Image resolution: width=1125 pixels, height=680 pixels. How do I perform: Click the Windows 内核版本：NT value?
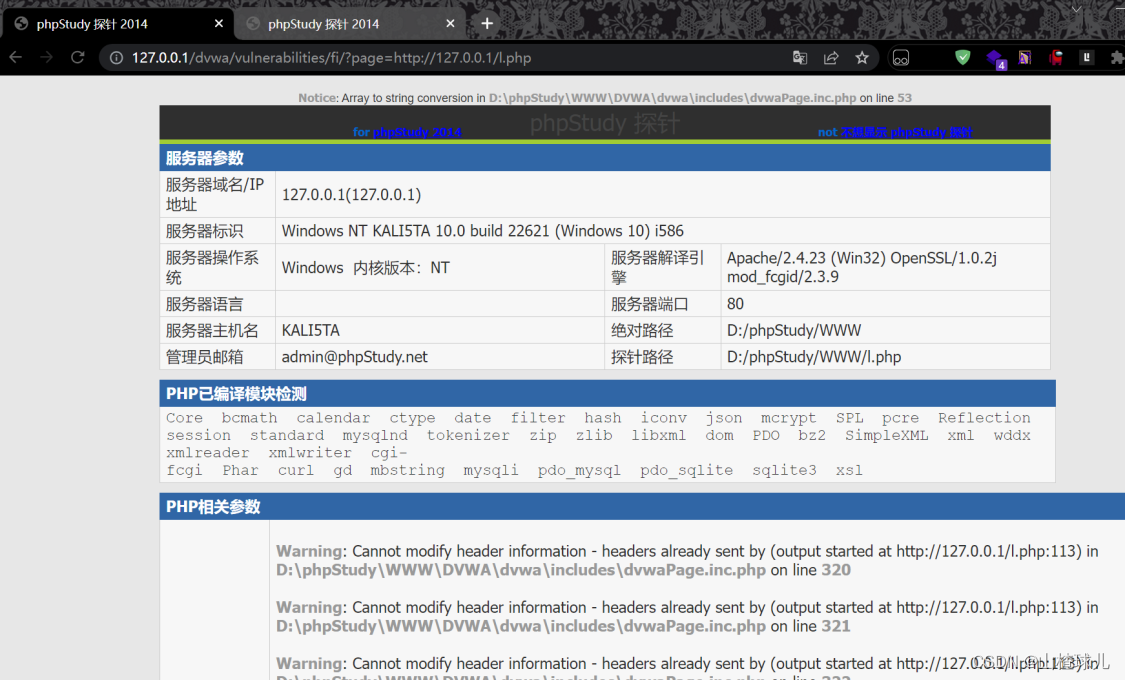point(365,268)
